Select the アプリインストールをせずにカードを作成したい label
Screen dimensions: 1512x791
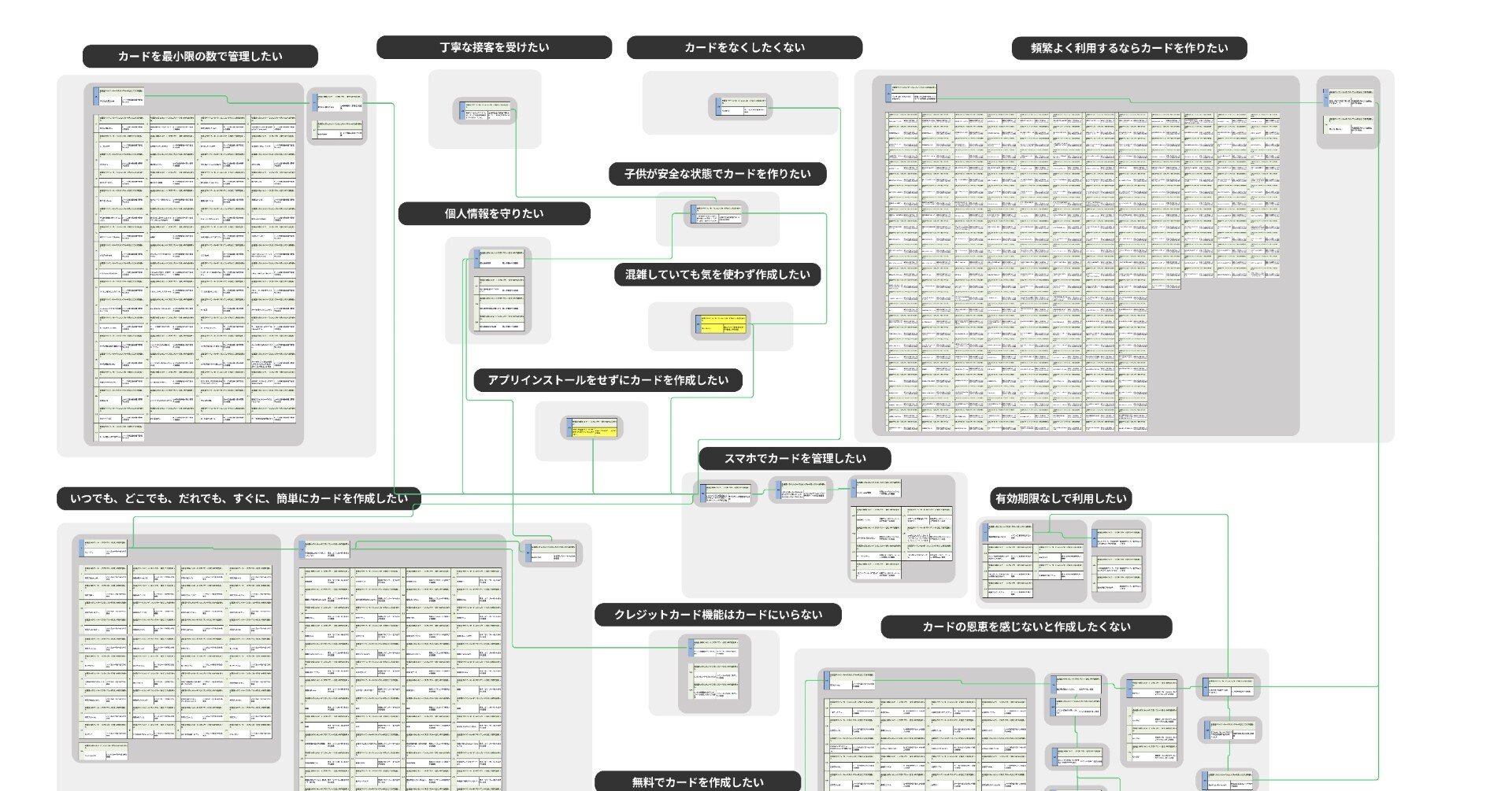click(x=610, y=380)
